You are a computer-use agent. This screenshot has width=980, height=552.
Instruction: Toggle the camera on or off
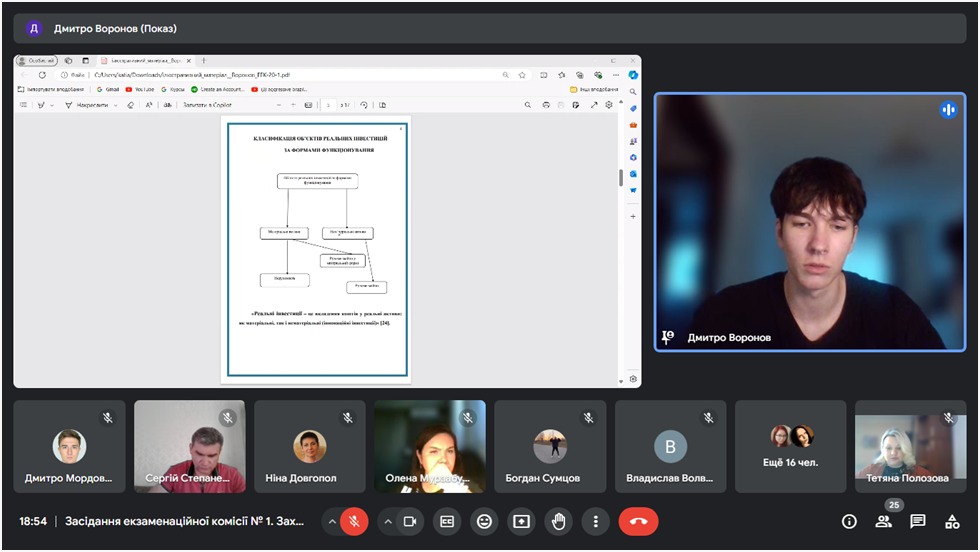click(x=409, y=521)
